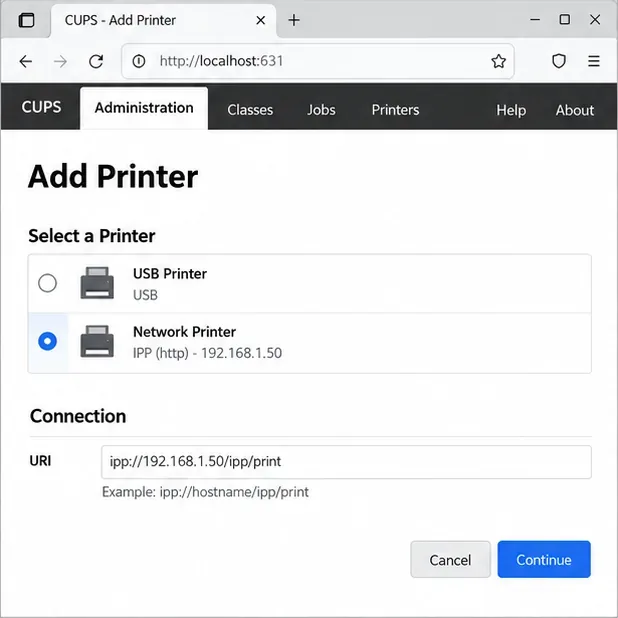Open the CUPS home link
Viewport: 618px width, 618px height.
click(41, 107)
